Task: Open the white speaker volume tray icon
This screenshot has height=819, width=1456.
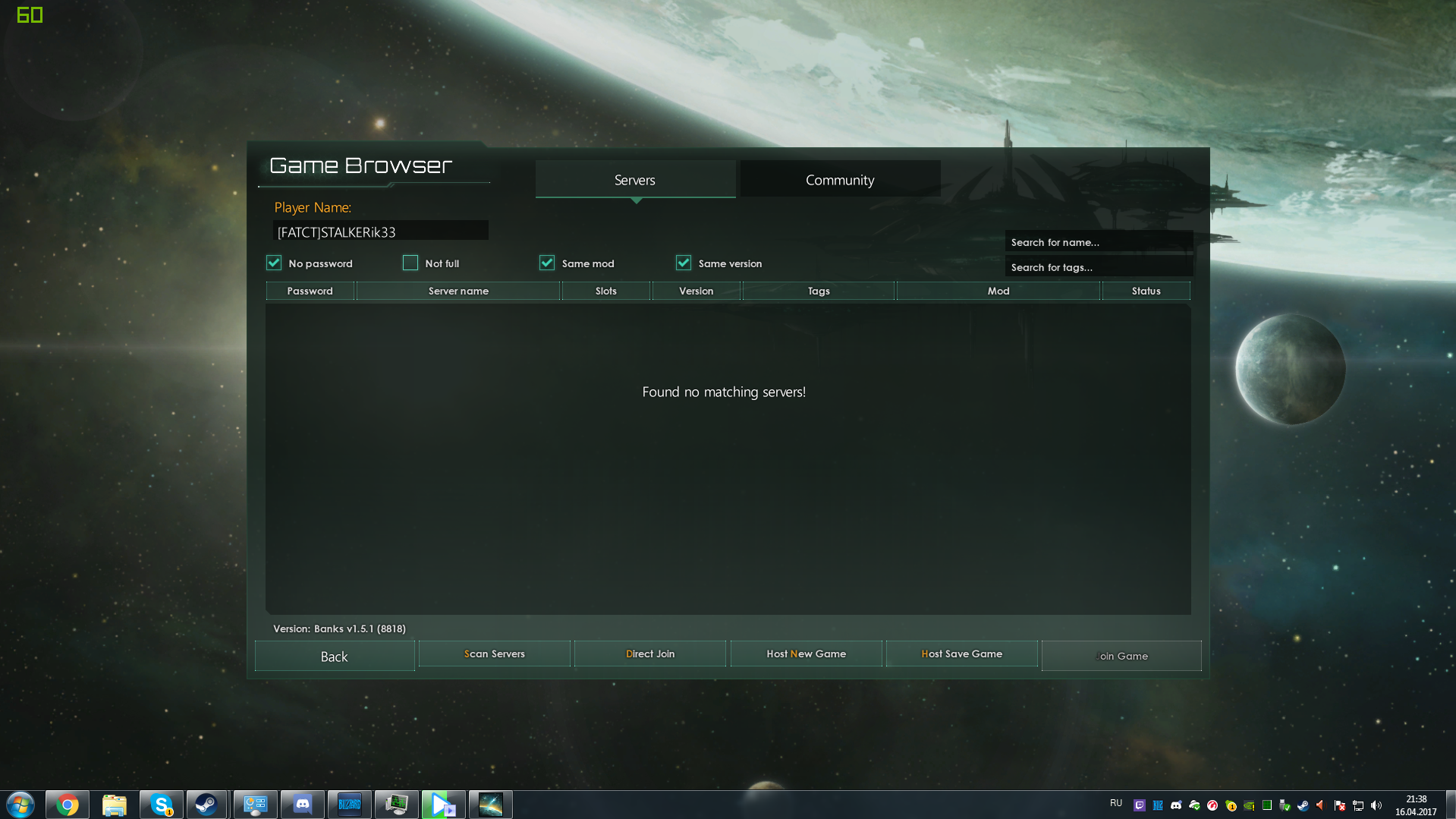Action: tap(1376, 805)
